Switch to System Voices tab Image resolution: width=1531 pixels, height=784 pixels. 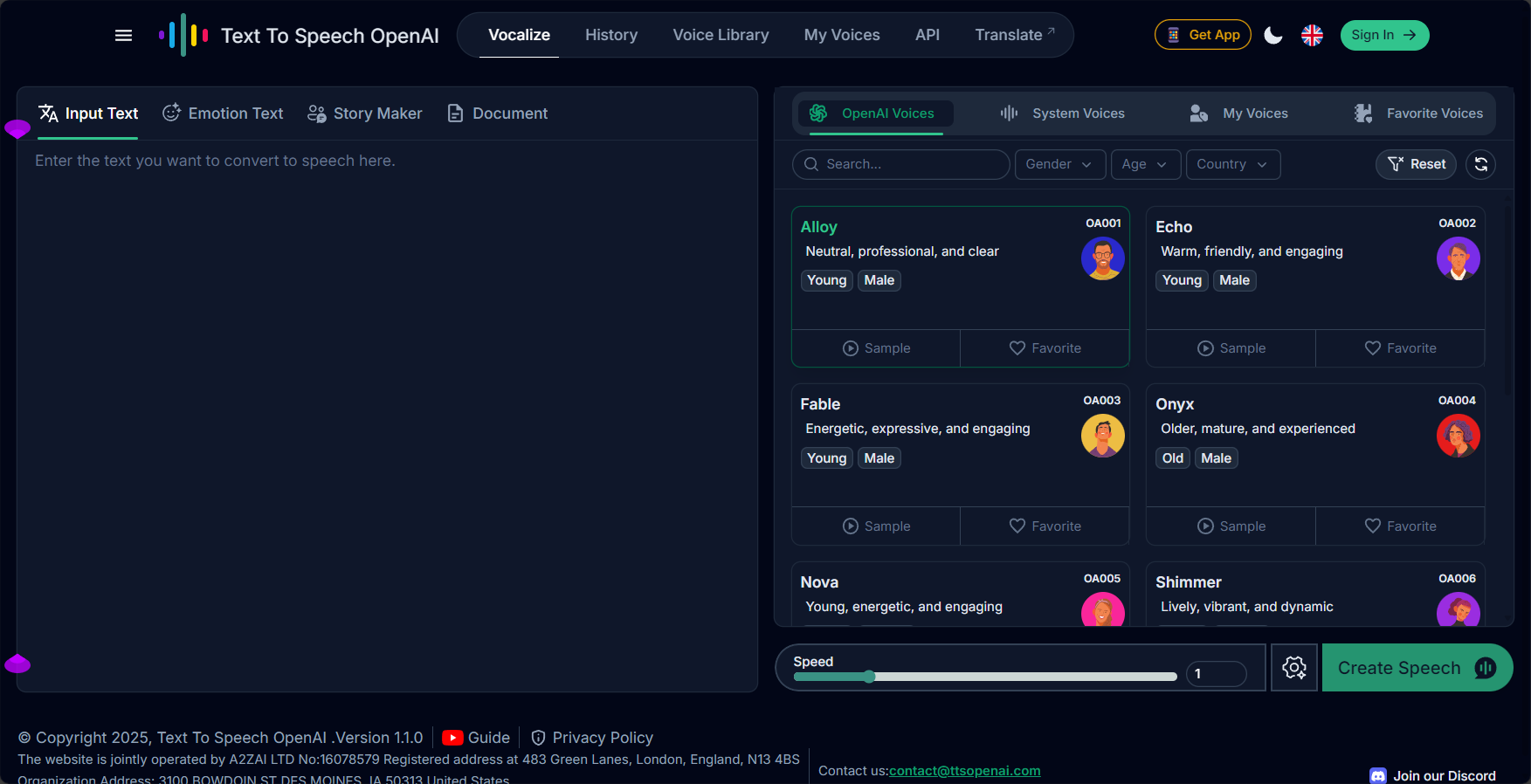[x=1062, y=113]
